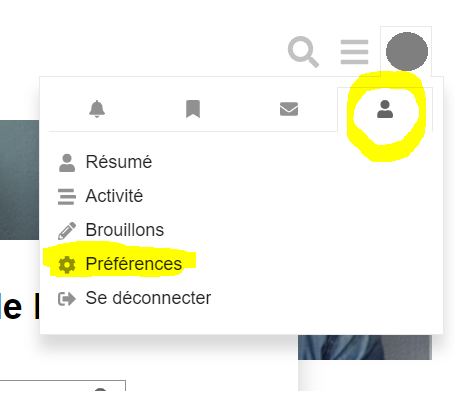Go to Activité
The image size is (455, 395).
114,196
